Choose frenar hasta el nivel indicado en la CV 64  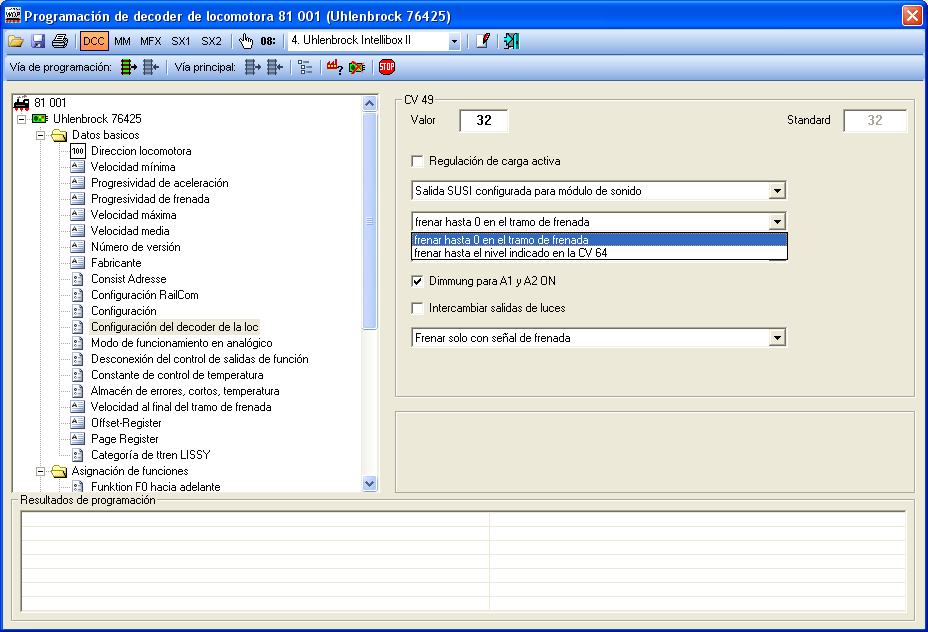(x=598, y=253)
